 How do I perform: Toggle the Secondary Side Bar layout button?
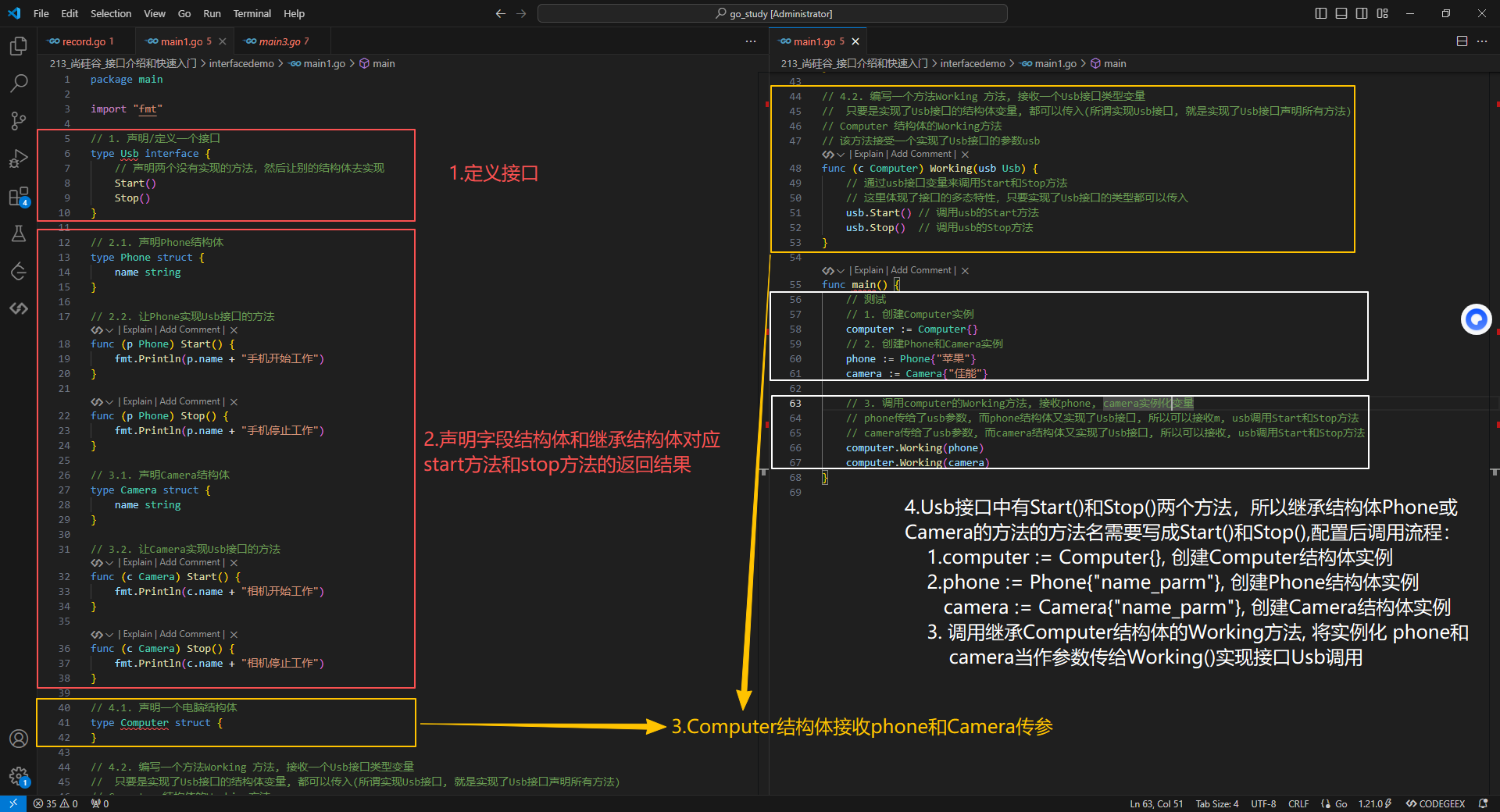click(x=1362, y=13)
